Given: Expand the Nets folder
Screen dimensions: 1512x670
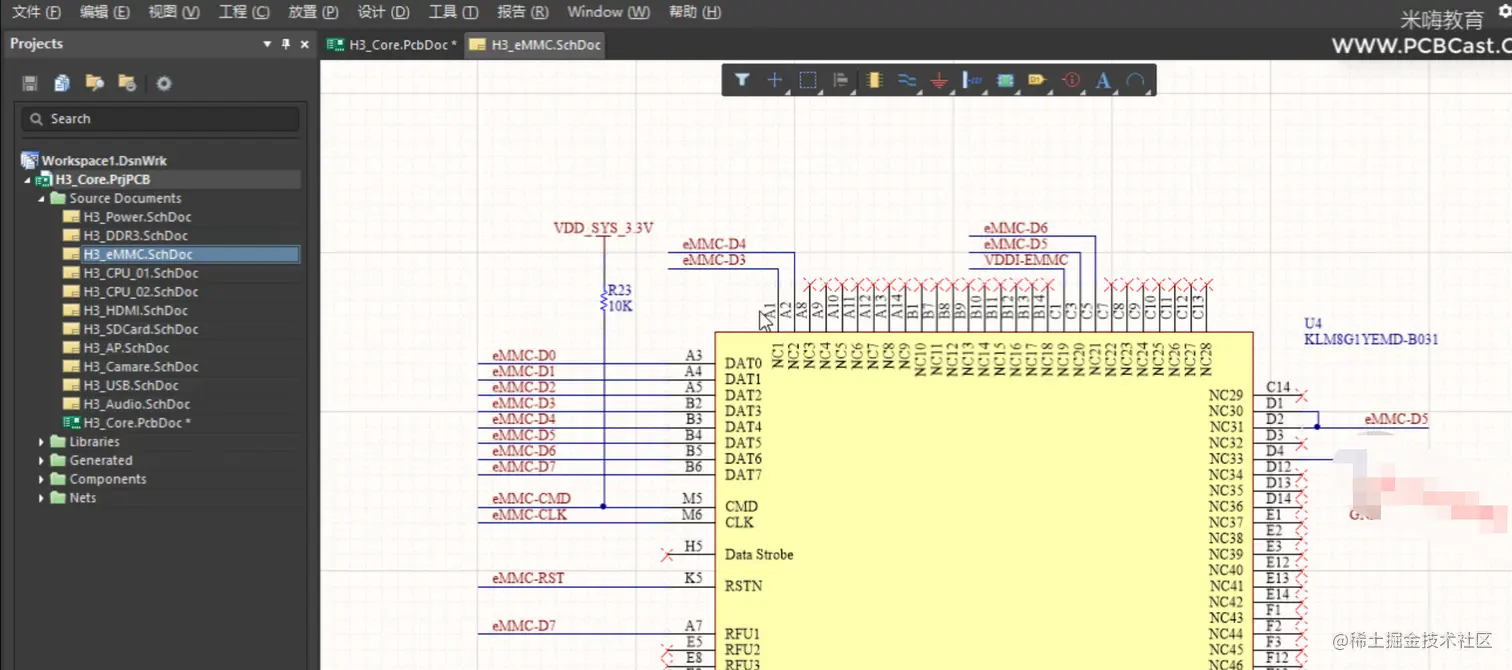Looking at the screenshot, I should pyautogui.click(x=41, y=497).
